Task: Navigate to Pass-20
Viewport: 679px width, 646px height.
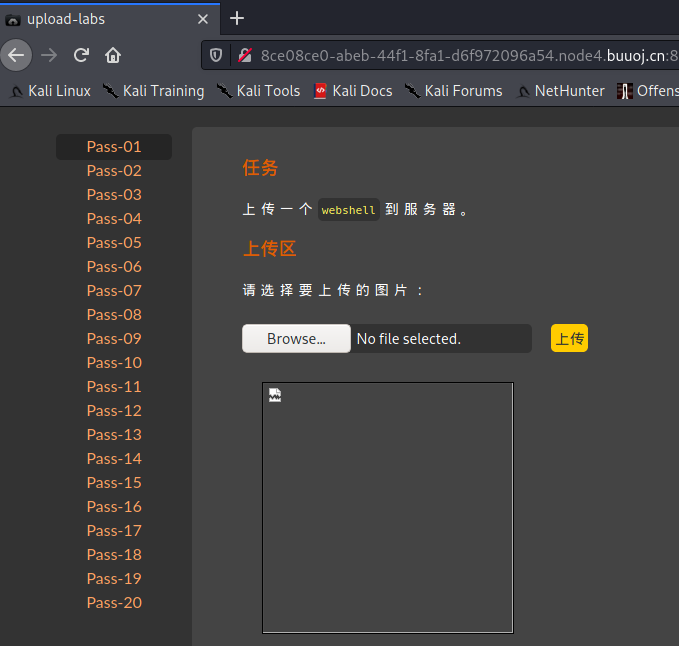Action: 114,603
